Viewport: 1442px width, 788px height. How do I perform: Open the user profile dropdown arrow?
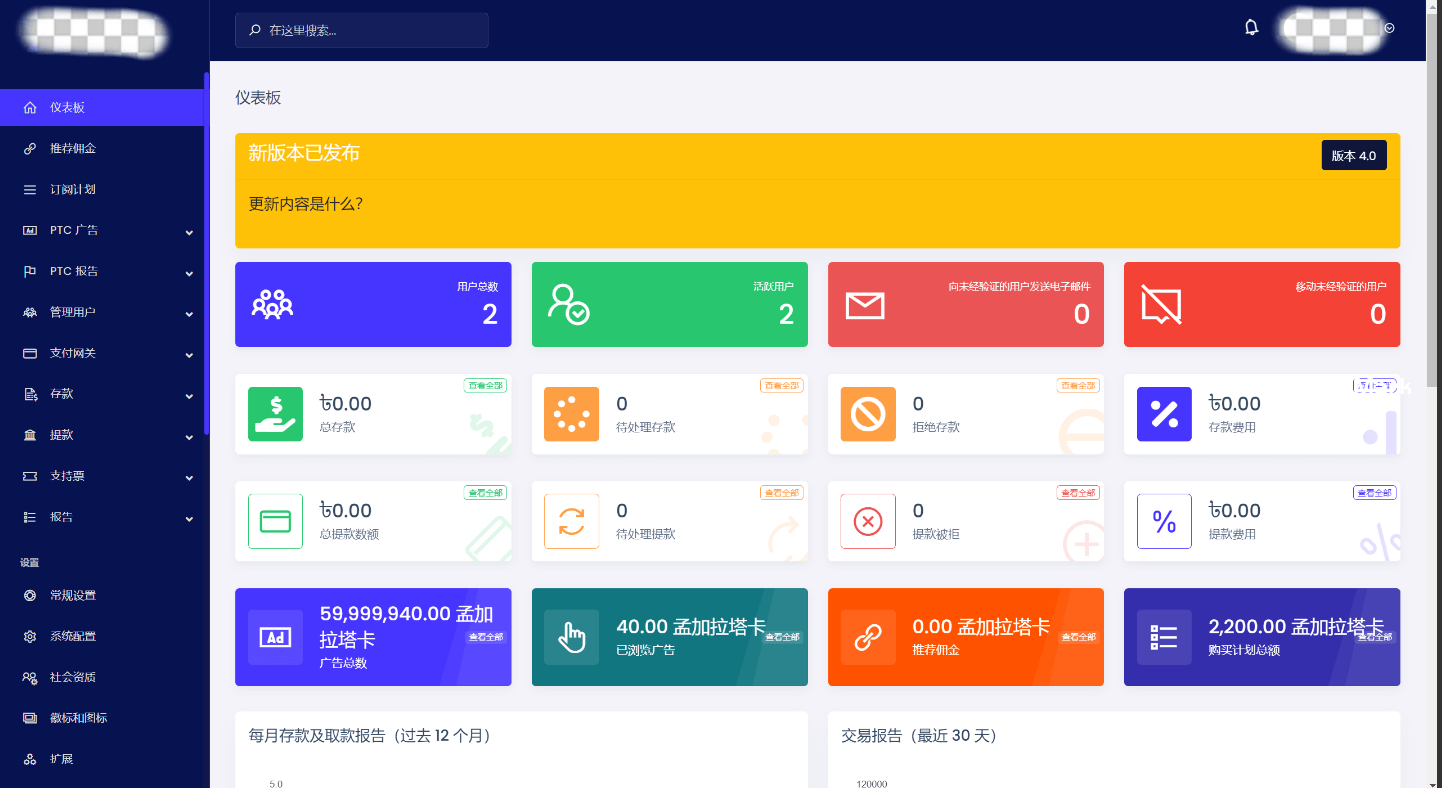pyautogui.click(x=1390, y=29)
